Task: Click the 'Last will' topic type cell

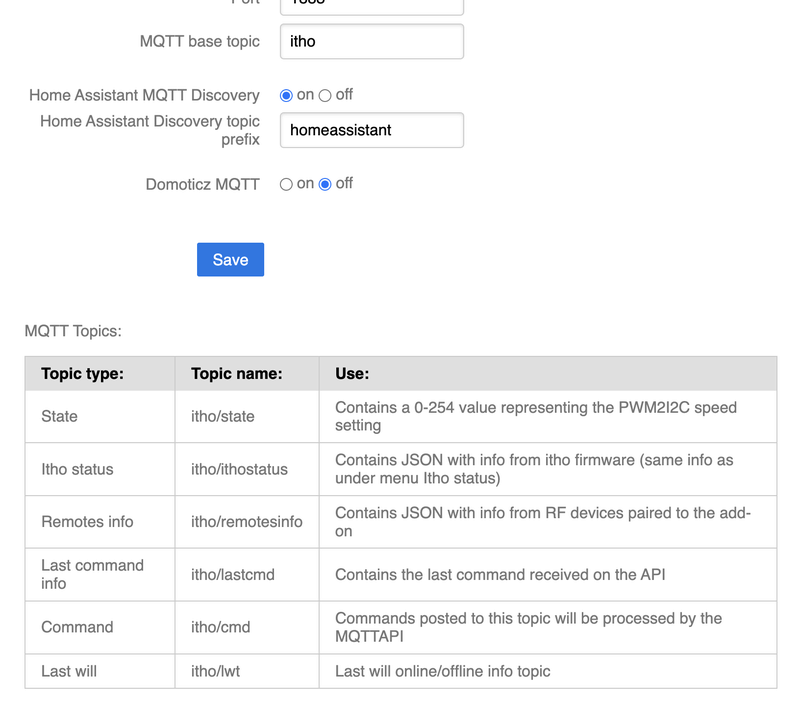Action: [x=69, y=671]
